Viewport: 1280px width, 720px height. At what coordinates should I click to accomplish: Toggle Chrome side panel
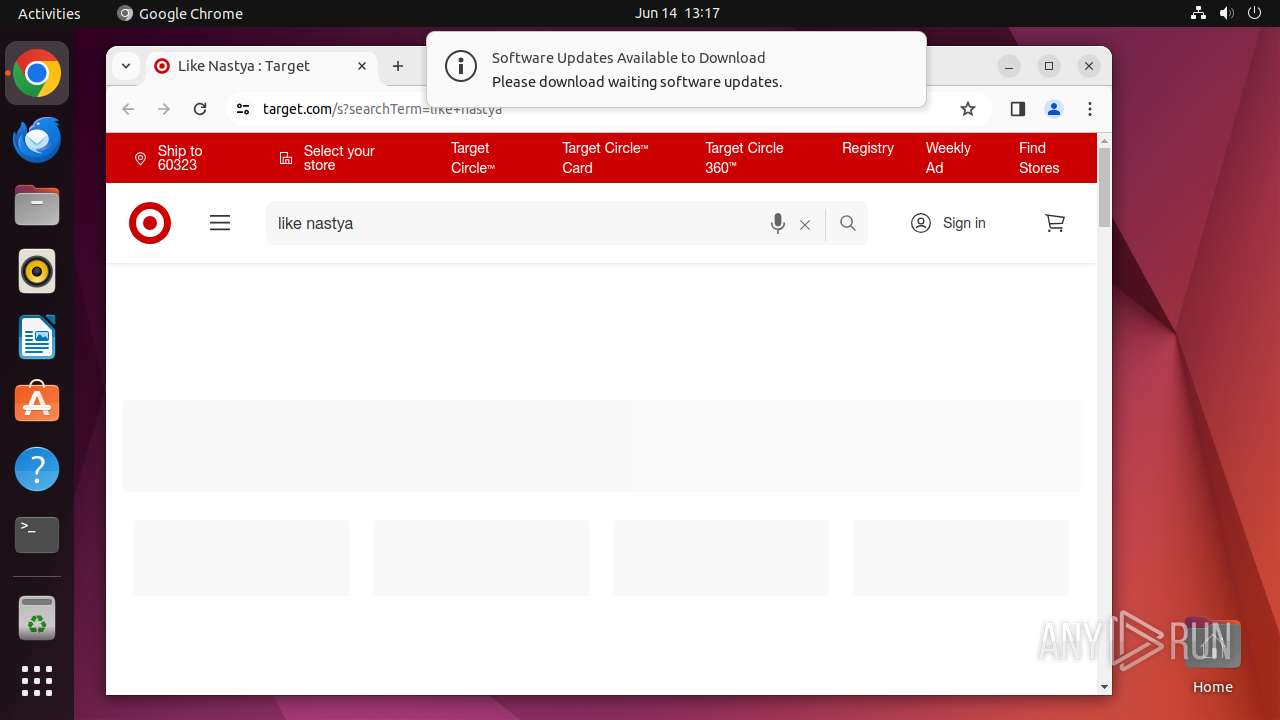point(1018,109)
